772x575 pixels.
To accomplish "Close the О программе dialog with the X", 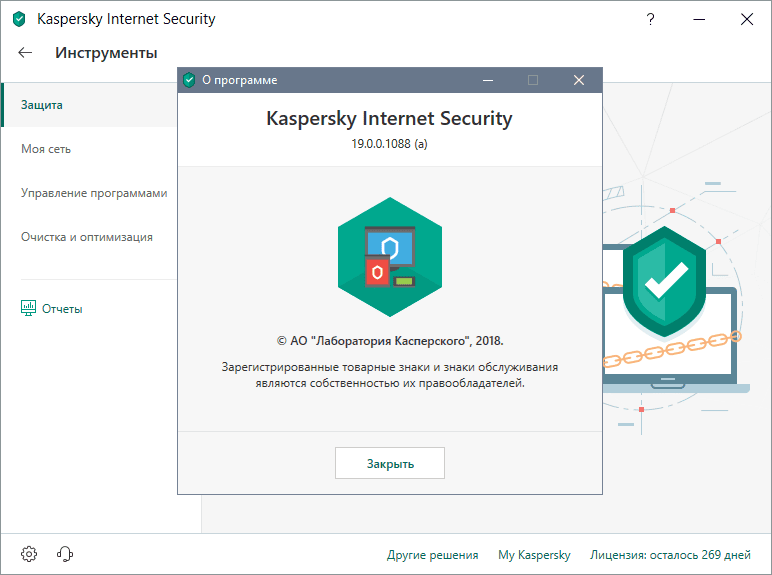I will coord(579,80).
